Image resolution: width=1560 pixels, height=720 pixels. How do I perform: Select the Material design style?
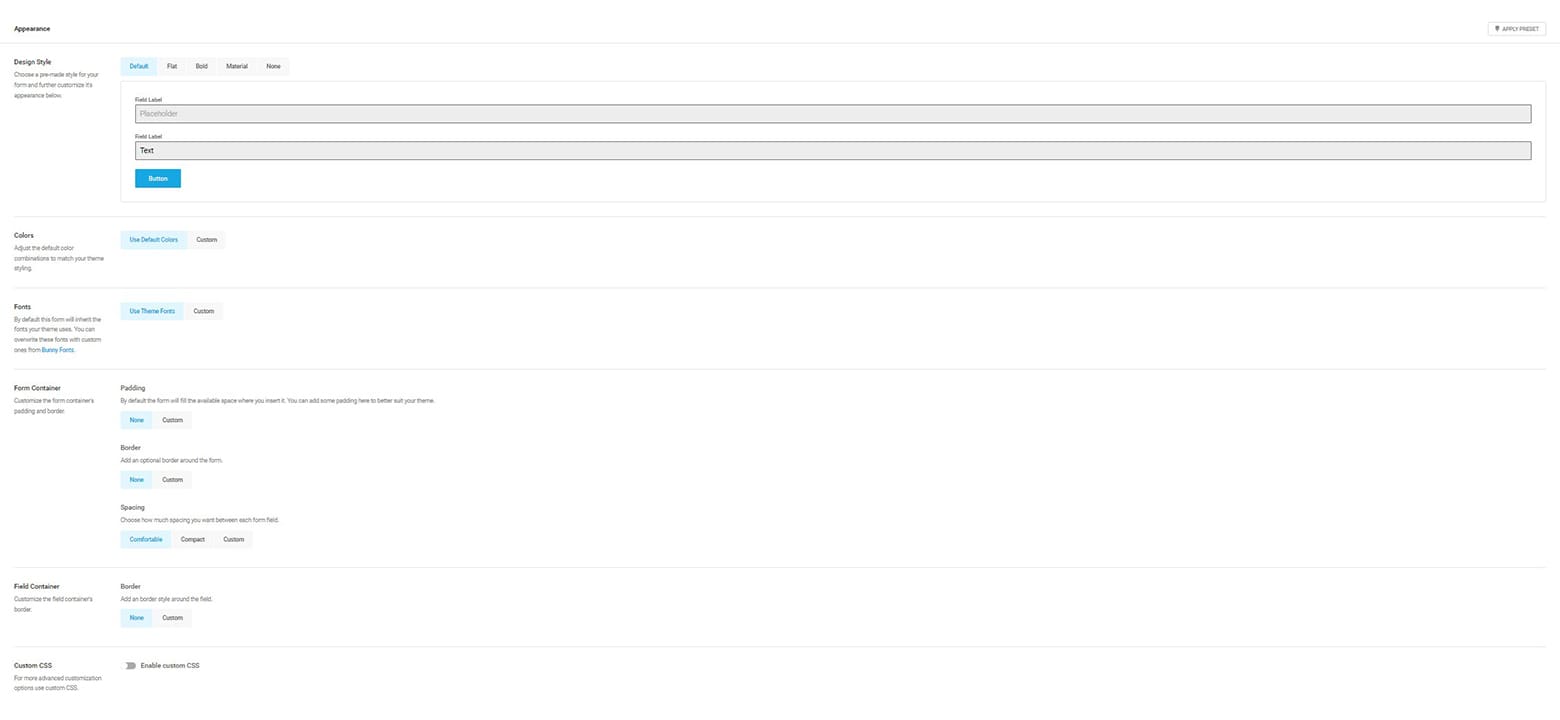pos(236,66)
